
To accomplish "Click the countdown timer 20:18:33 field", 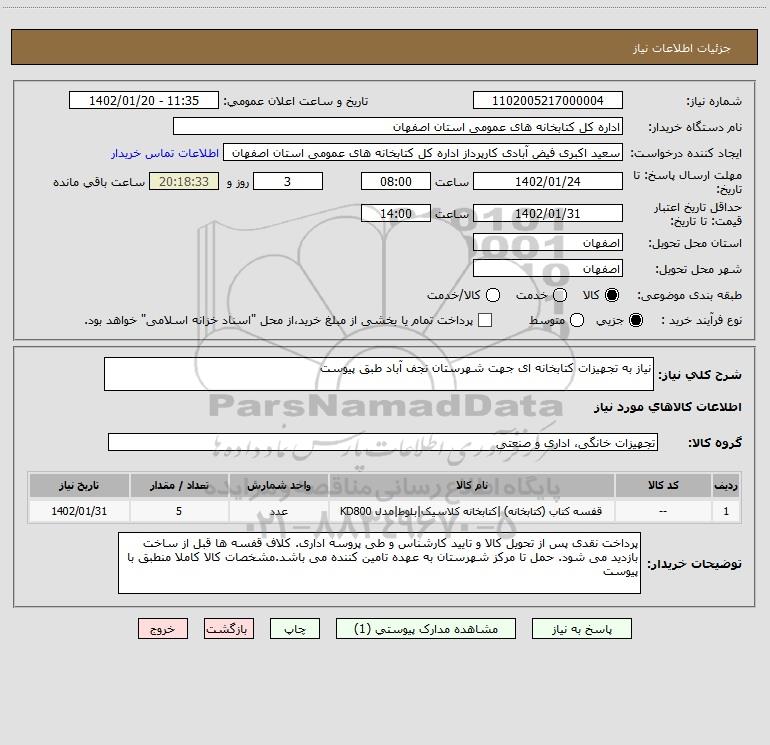I will [x=184, y=182].
